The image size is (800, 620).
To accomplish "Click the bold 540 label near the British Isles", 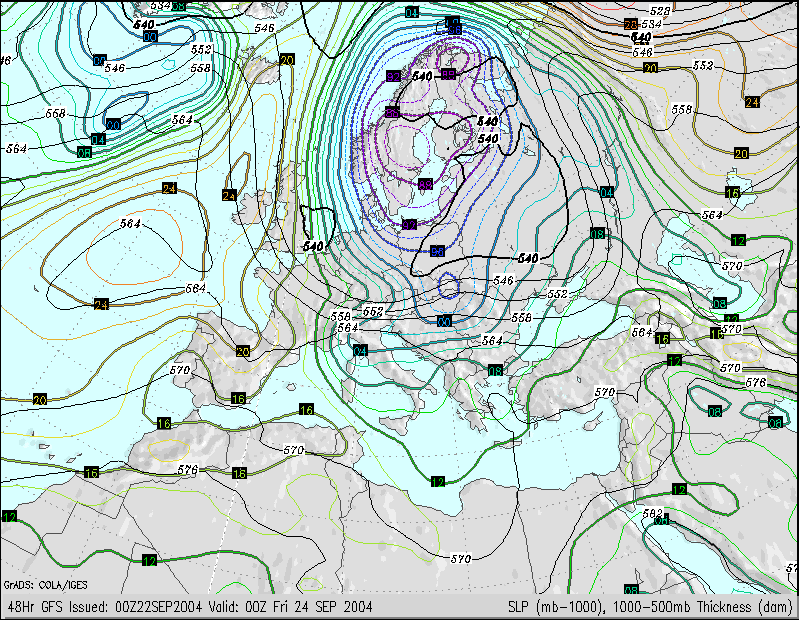I will [314, 245].
